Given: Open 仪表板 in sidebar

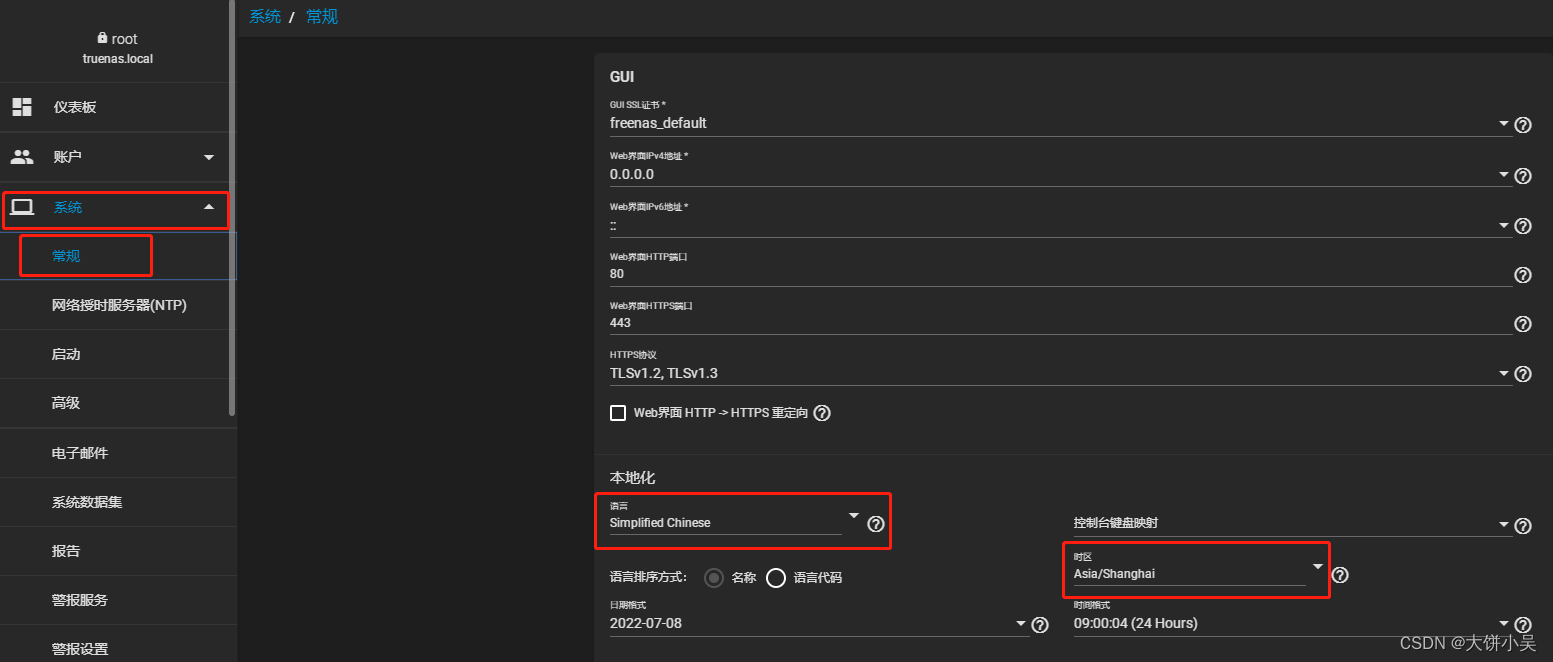Looking at the screenshot, I should 115,107.
